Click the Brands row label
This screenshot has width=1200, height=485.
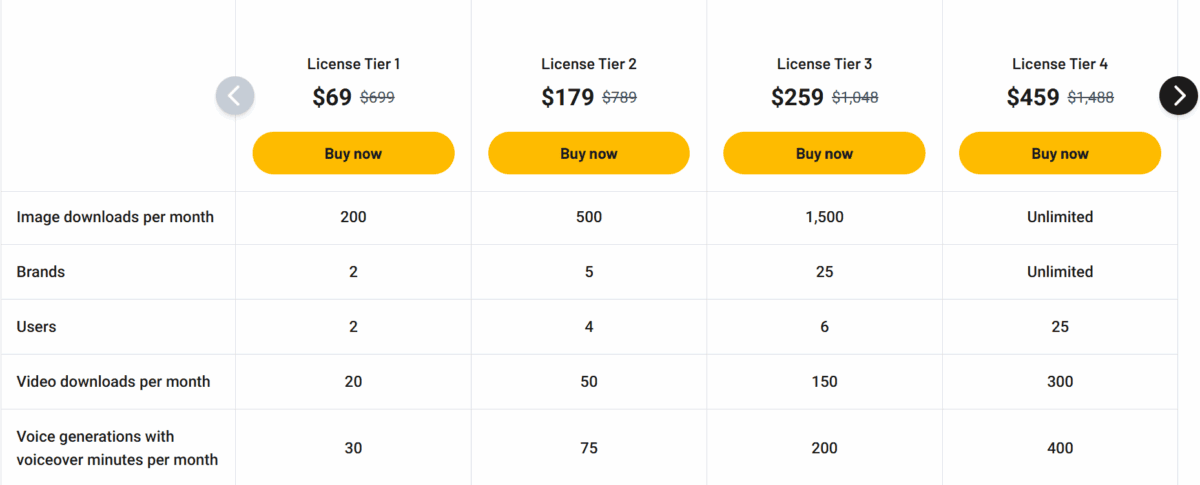(x=41, y=272)
